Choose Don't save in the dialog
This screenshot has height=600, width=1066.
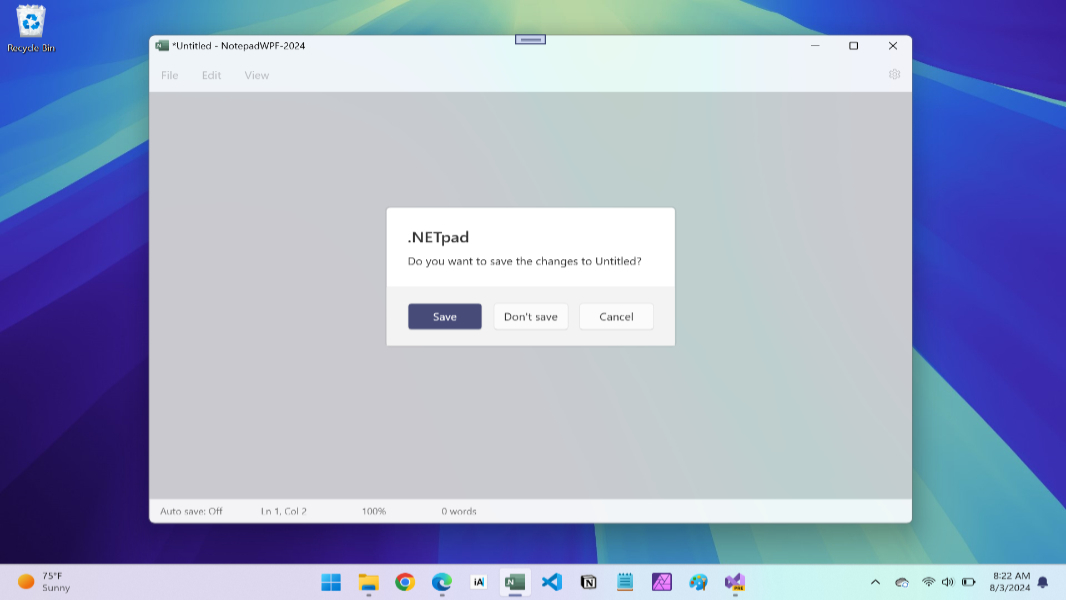click(530, 316)
